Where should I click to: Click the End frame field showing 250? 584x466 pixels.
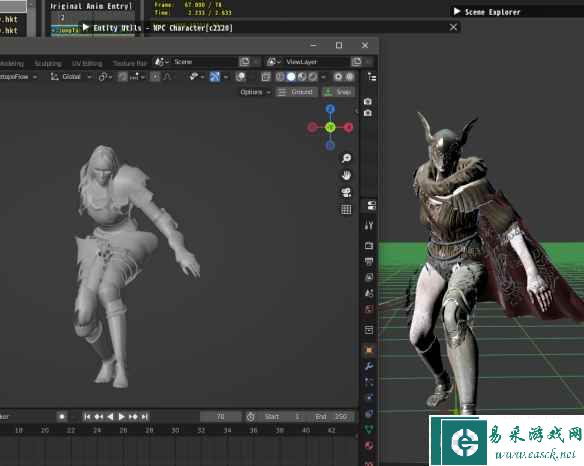click(x=331, y=416)
